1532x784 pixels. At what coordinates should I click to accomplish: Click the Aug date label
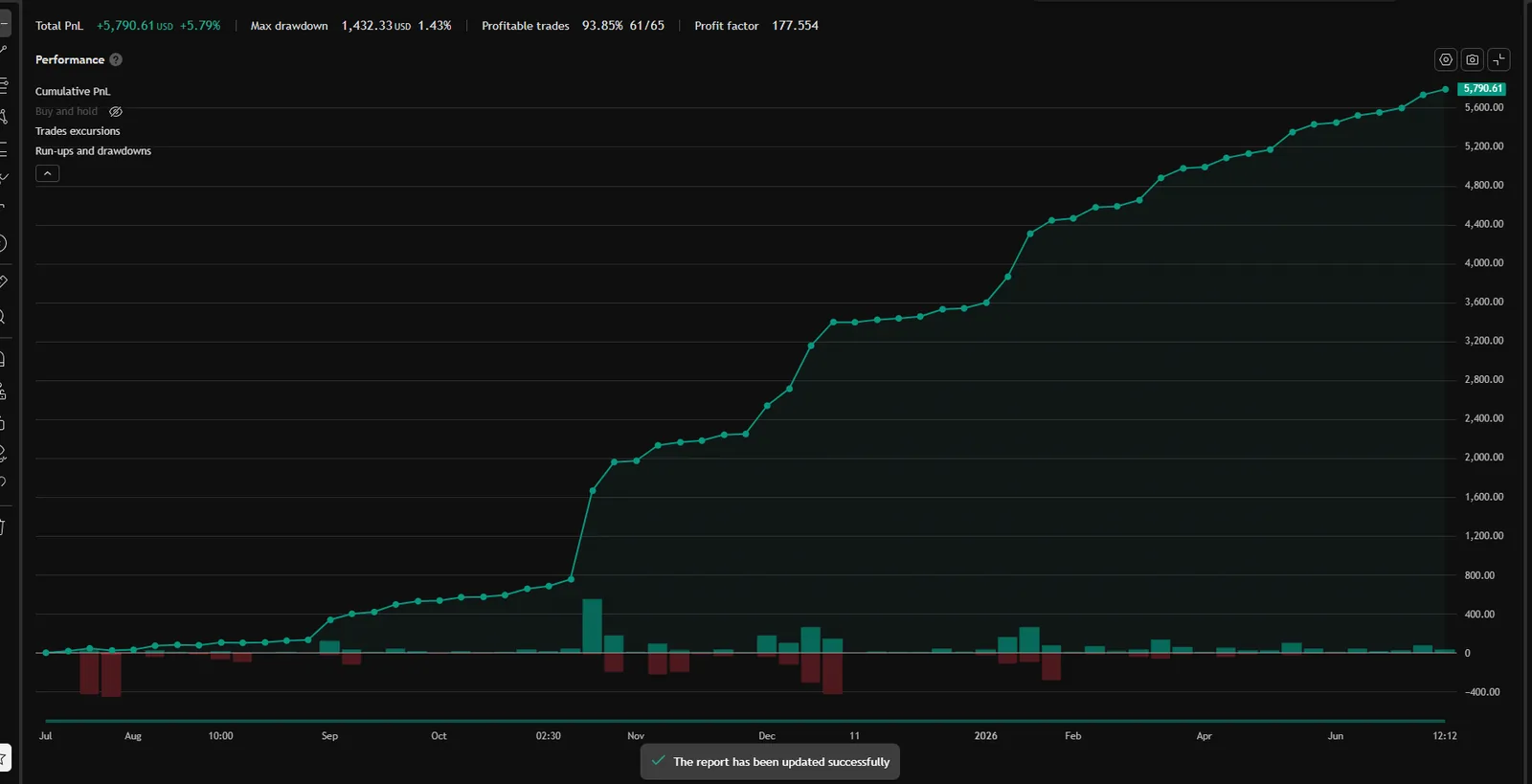[x=133, y=736]
